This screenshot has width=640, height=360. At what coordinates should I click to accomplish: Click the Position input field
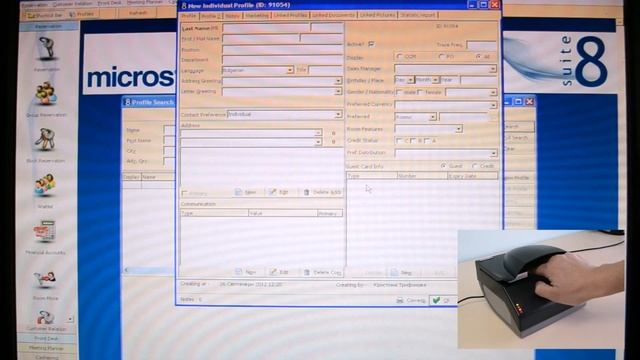[x=282, y=50]
